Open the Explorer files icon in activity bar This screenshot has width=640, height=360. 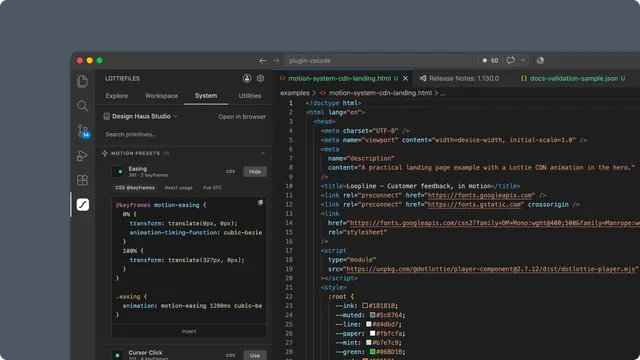click(x=82, y=81)
